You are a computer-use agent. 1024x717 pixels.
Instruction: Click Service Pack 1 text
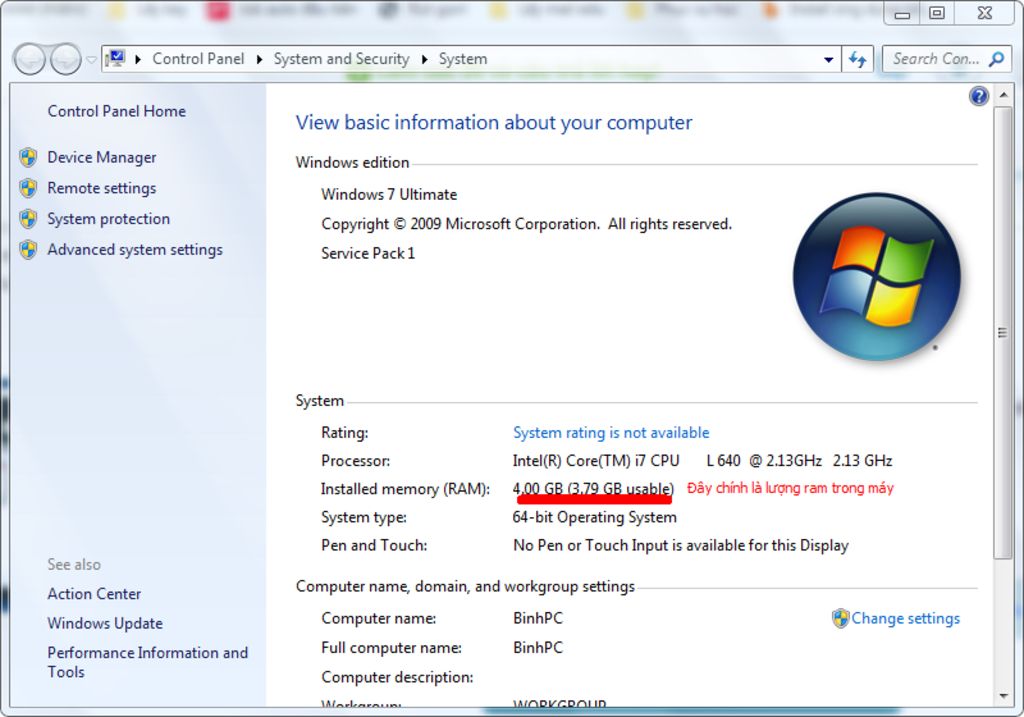coord(368,253)
